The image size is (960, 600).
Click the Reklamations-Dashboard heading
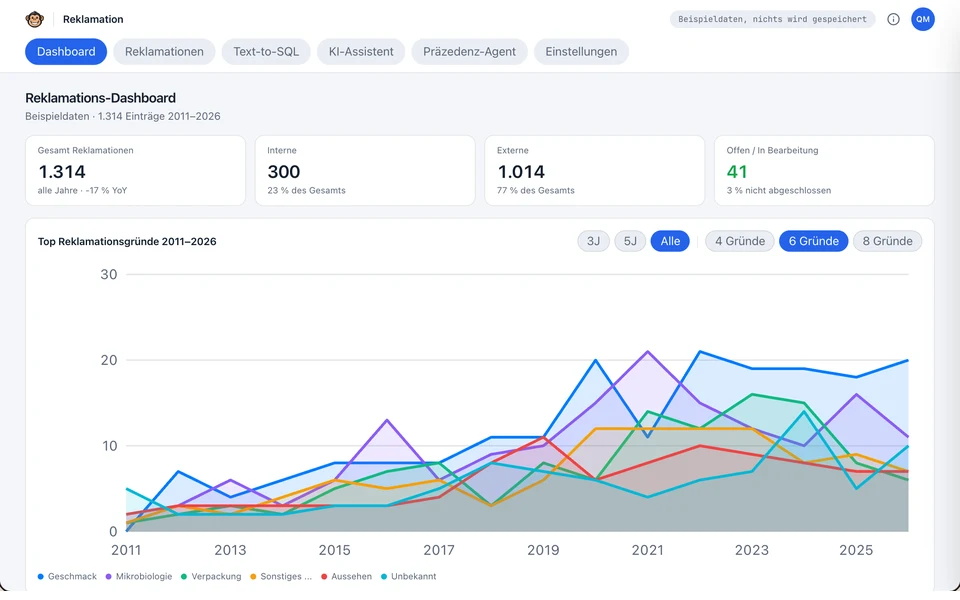[100, 98]
